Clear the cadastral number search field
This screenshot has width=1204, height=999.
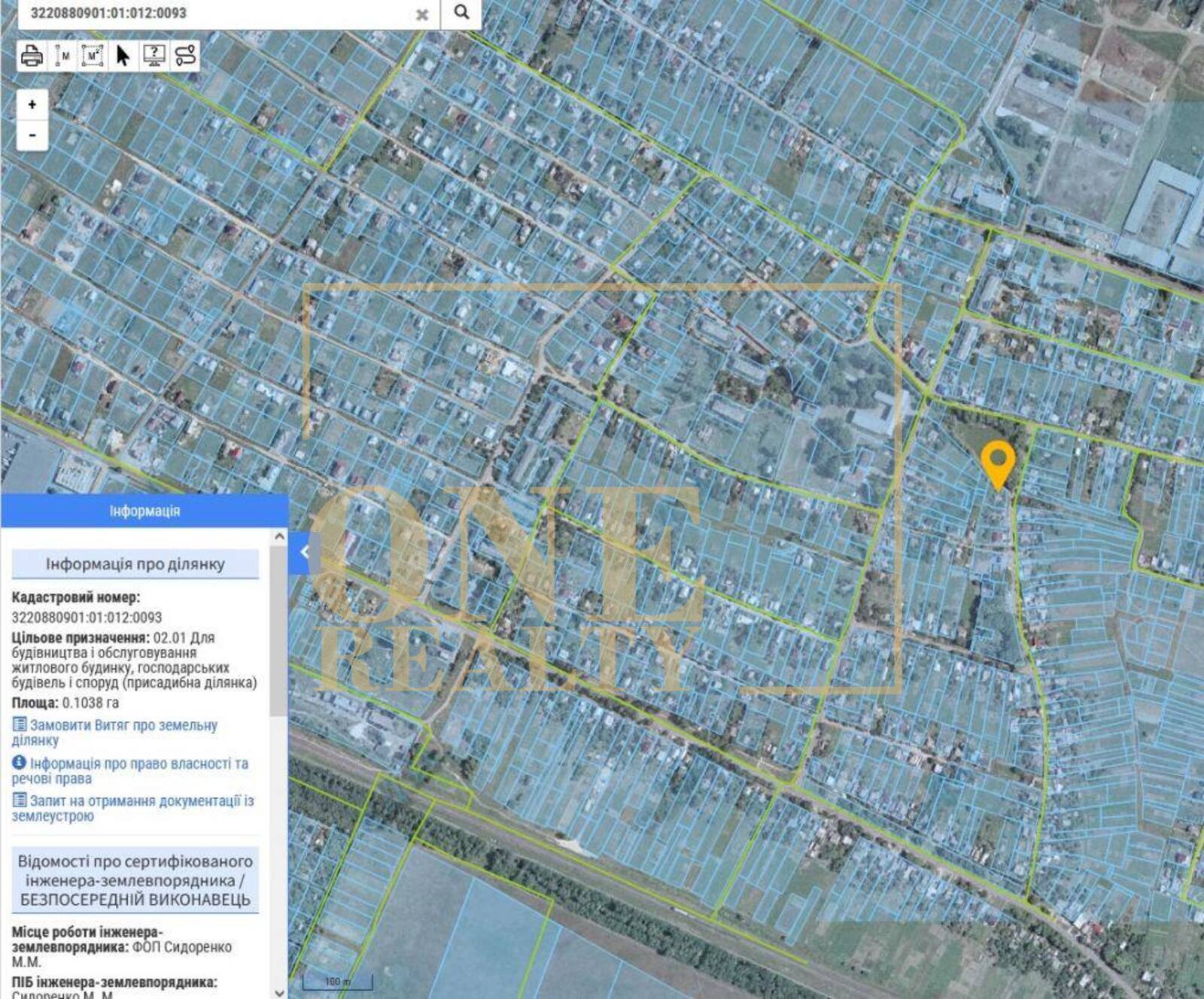pos(422,14)
